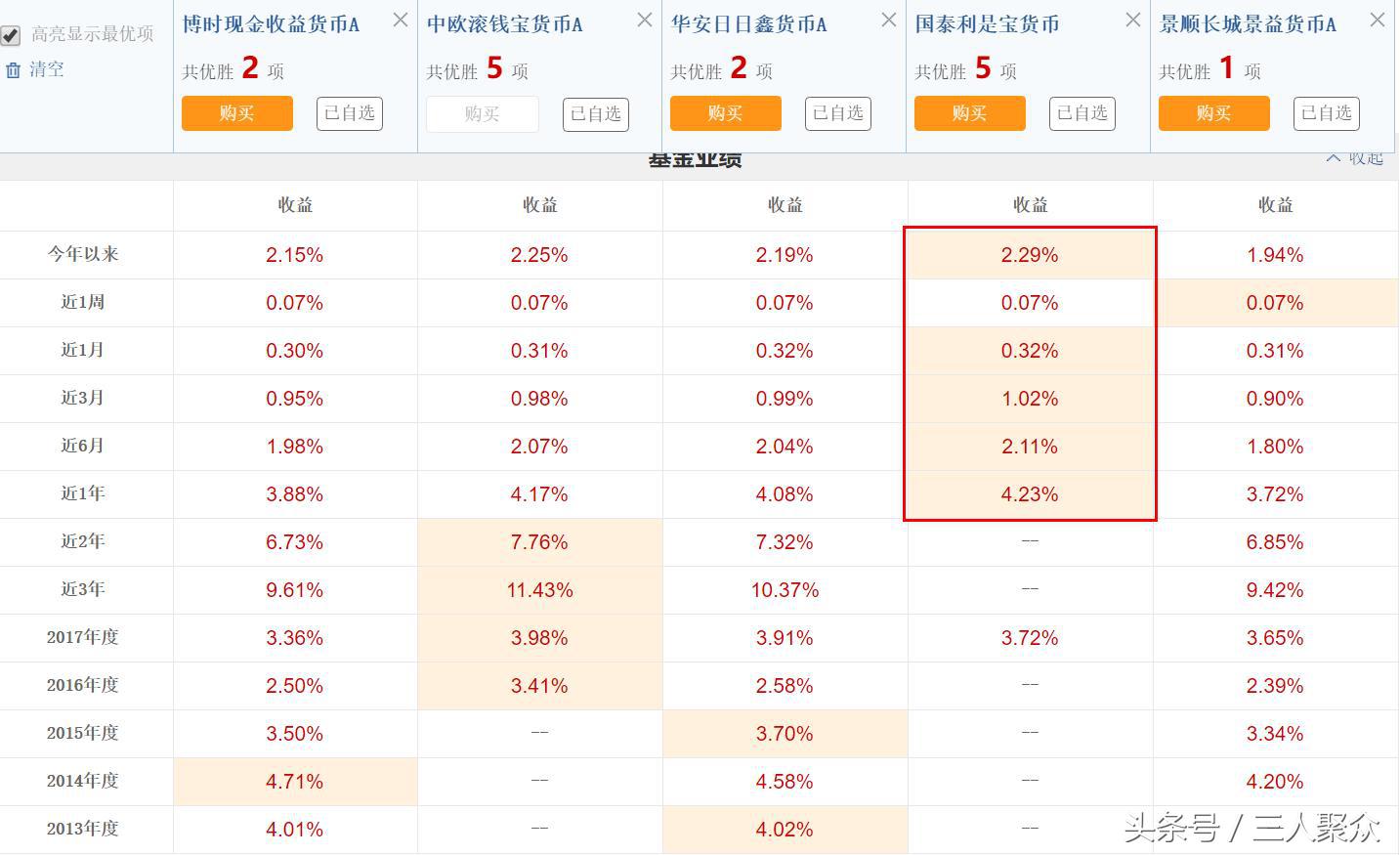Select the 今年以来 row label

point(83,254)
